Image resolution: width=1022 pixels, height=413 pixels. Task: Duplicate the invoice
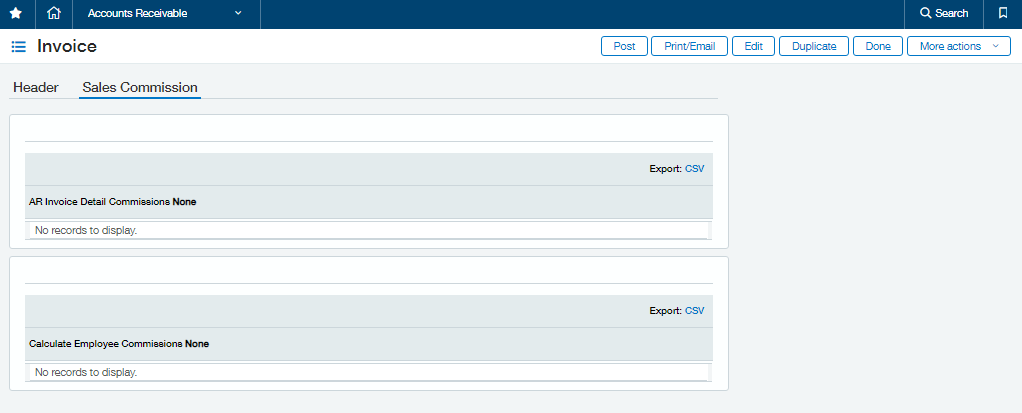click(x=814, y=46)
